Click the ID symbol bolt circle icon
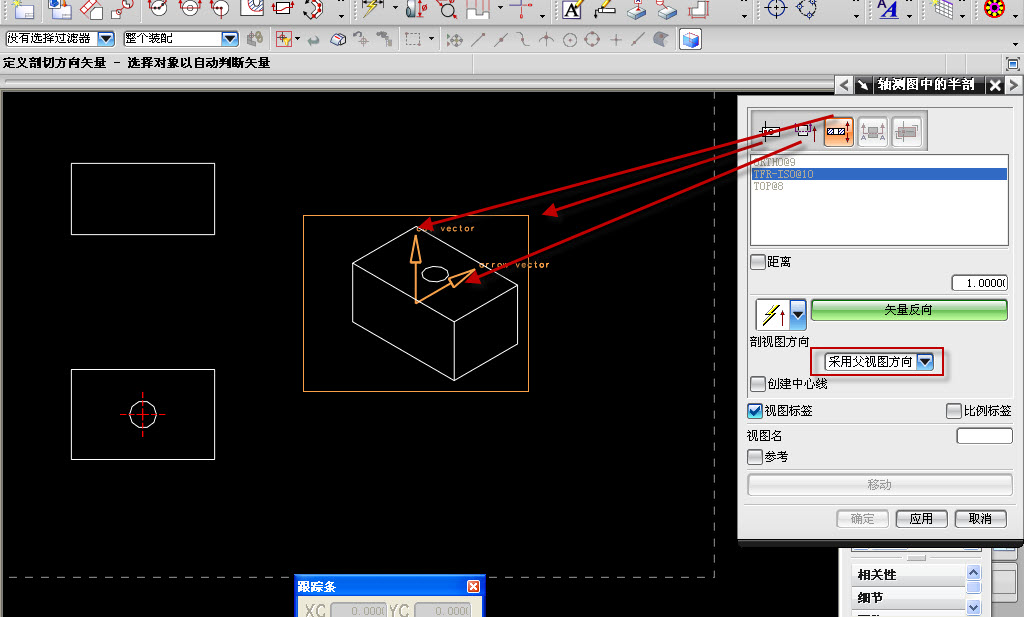 pos(807,9)
